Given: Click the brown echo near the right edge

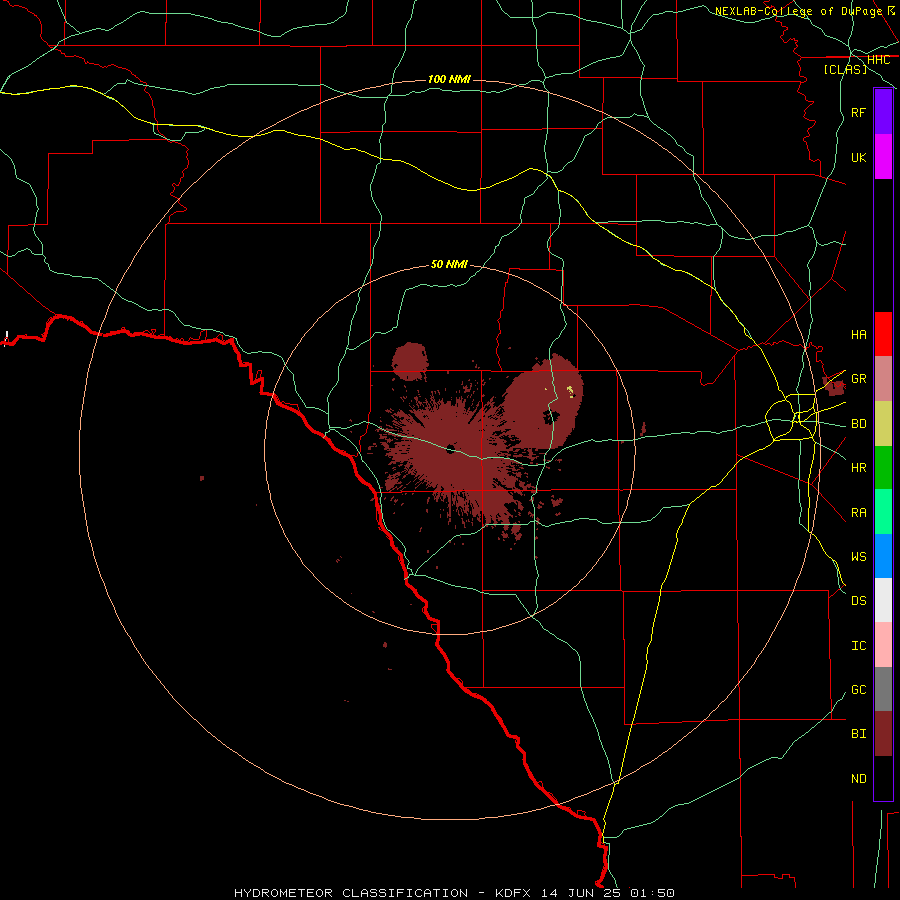Looking at the screenshot, I should [834, 385].
